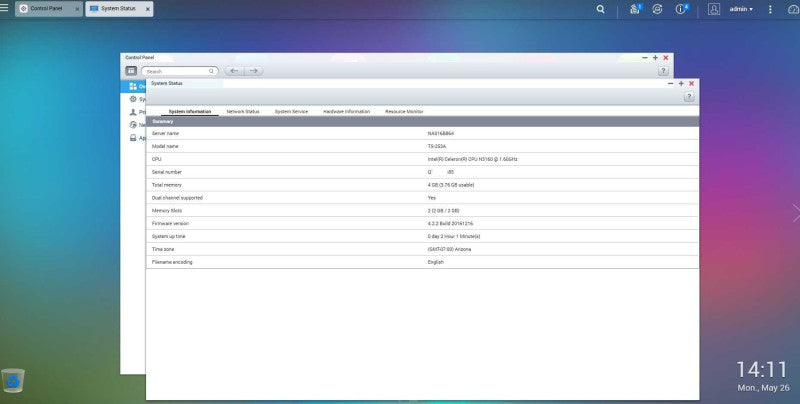The width and height of the screenshot is (800, 404).
Task: Open the external devices sync icon
Action: [x=657, y=9]
